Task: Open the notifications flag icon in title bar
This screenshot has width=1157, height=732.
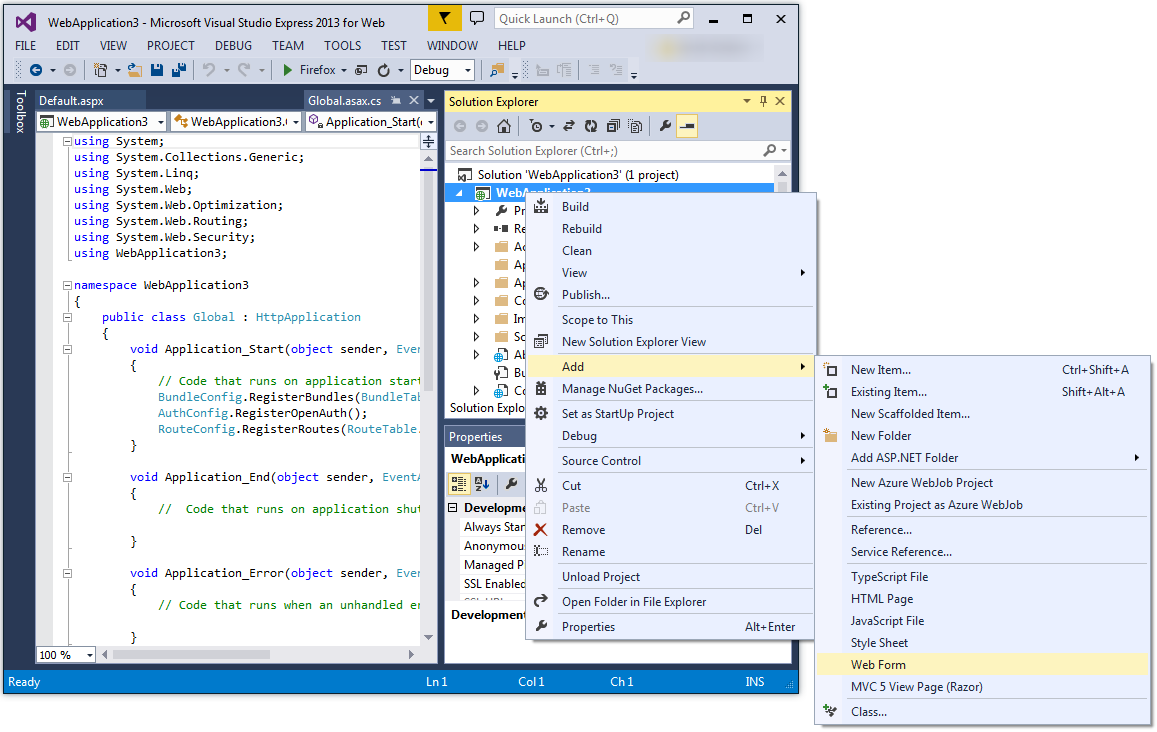Action: click(444, 18)
